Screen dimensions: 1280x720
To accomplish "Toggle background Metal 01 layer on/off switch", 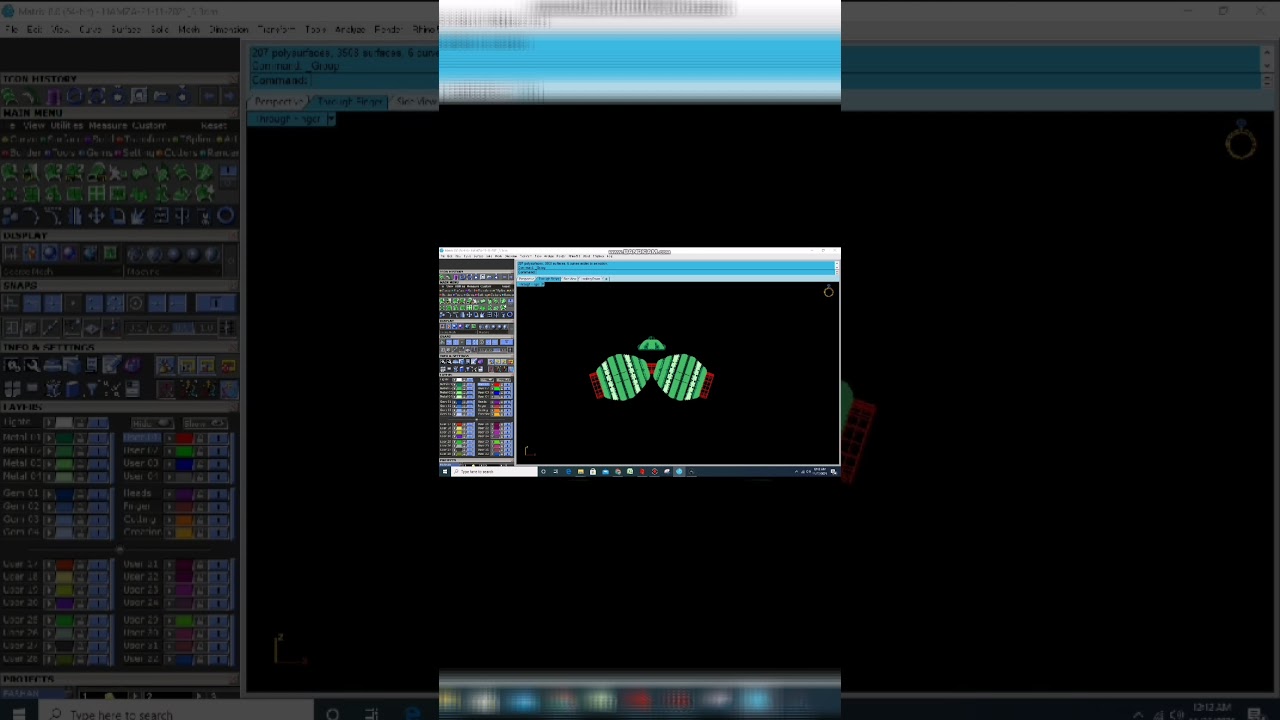I will pyautogui.click(x=98, y=437).
